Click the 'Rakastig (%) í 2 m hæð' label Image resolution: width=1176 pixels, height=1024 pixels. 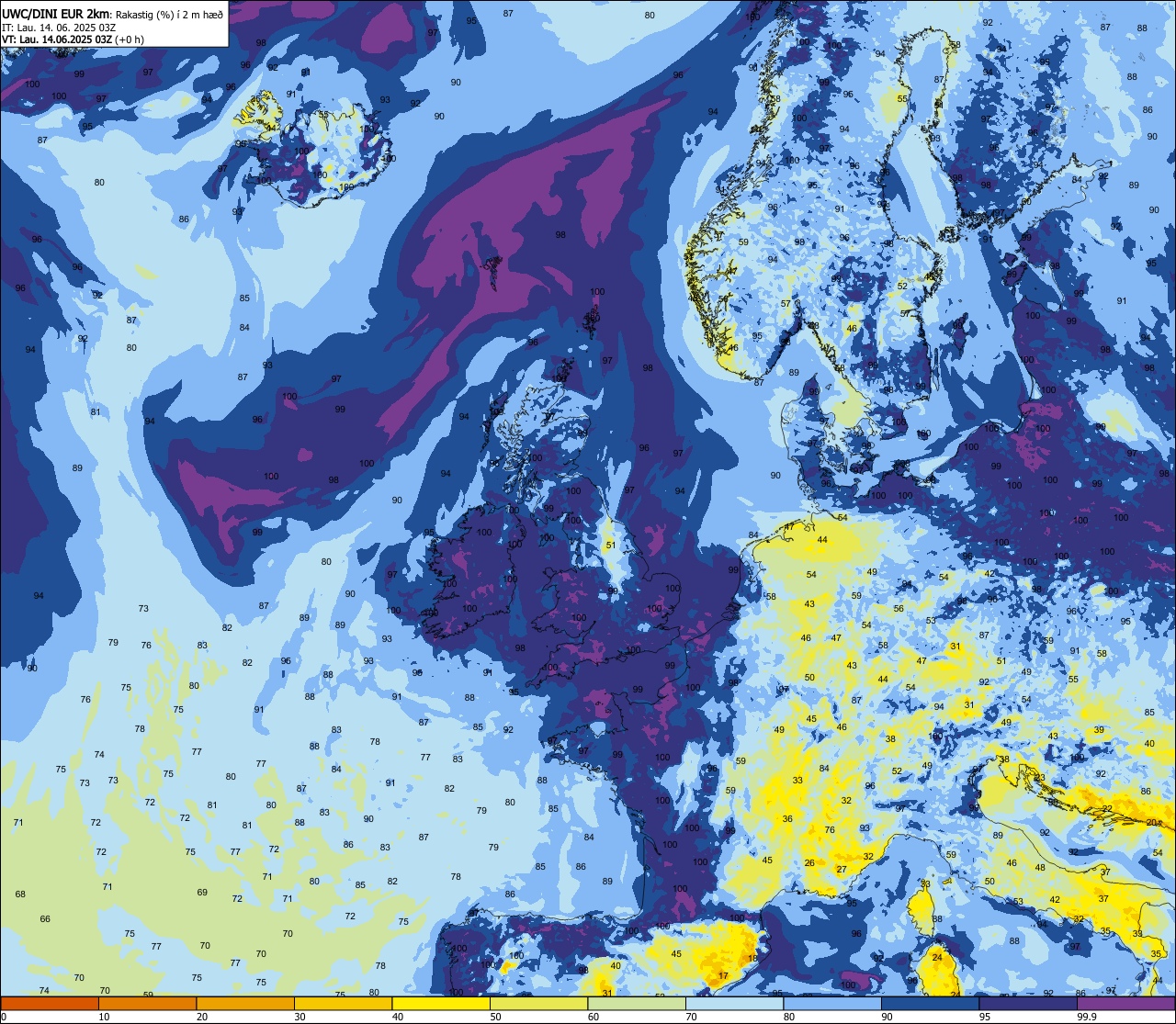click(x=168, y=14)
